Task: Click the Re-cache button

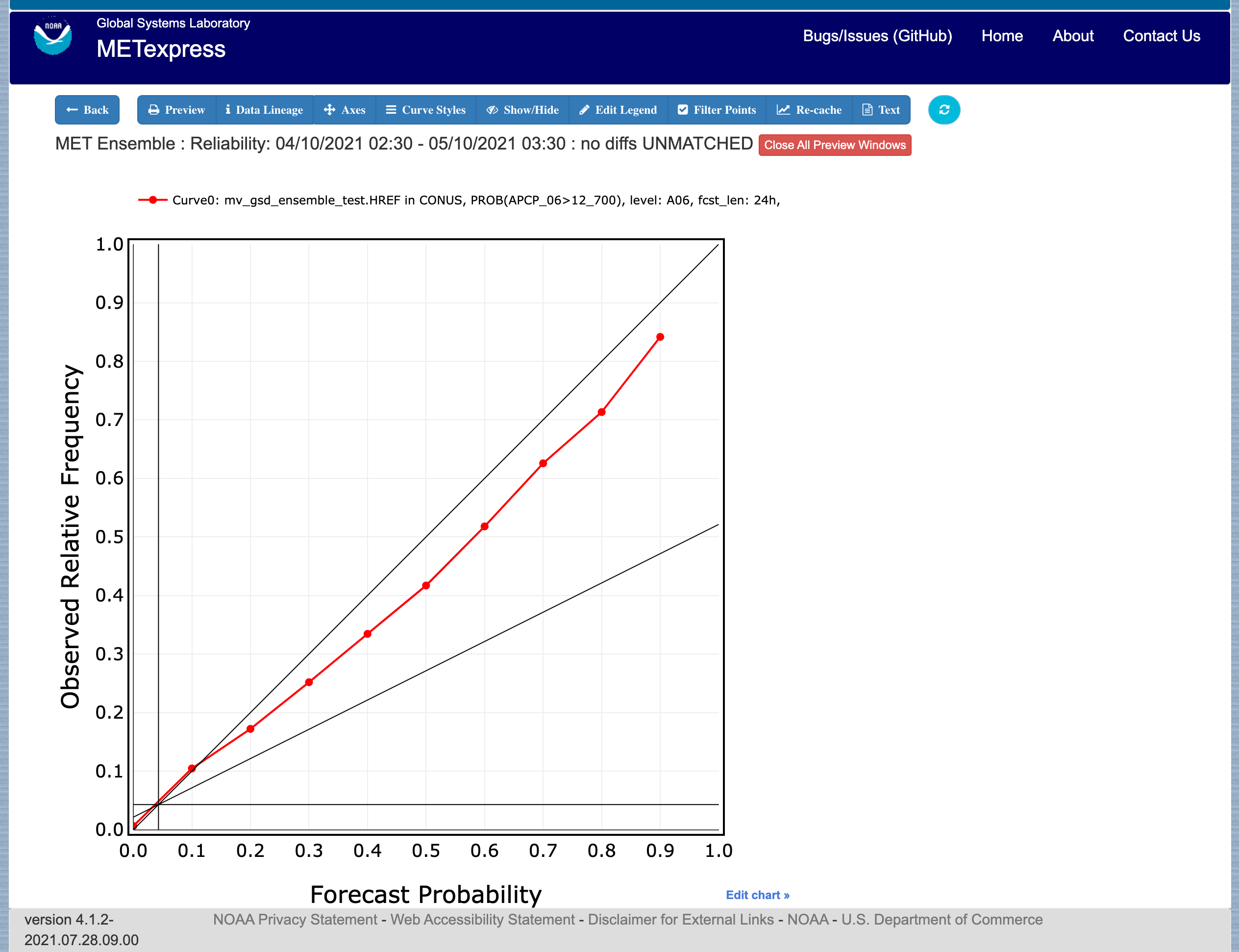Action: point(810,110)
